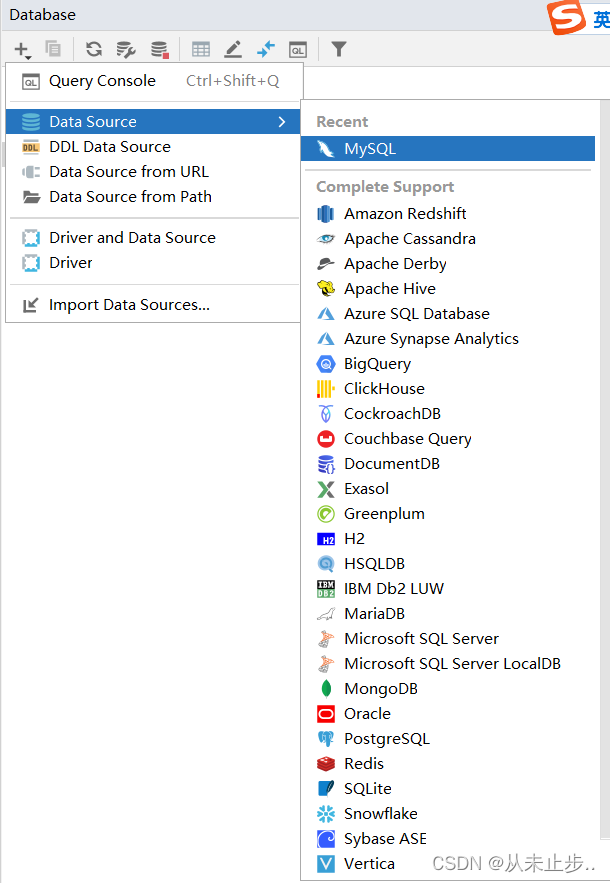Choose Data Source from URL

pyautogui.click(x=153, y=172)
